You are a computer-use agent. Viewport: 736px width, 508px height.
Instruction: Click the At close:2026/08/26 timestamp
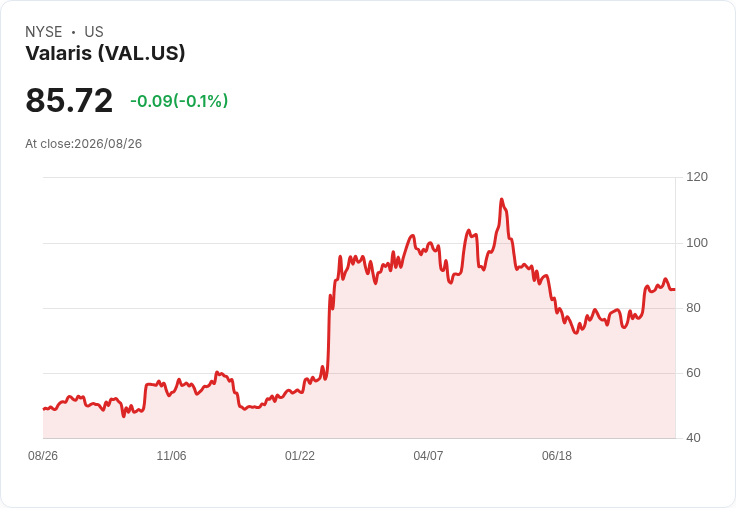click(84, 144)
